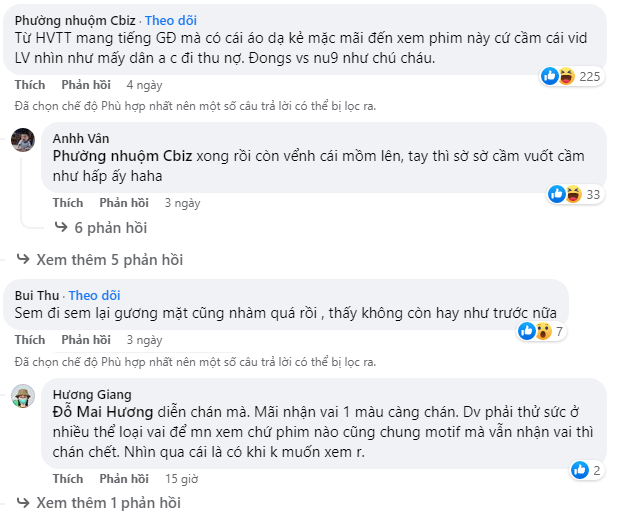Click reaction icons on Annh Vân's comment

coord(566,194)
